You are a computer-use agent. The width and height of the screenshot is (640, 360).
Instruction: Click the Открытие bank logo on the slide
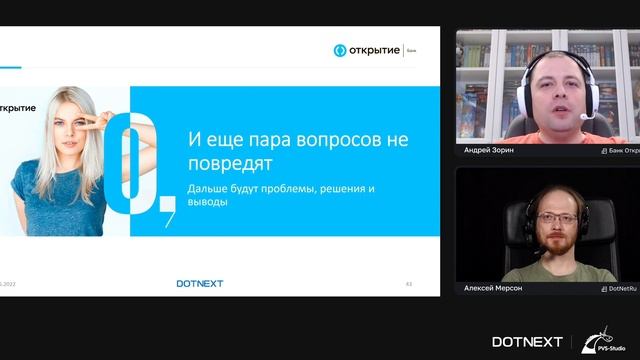point(375,51)
